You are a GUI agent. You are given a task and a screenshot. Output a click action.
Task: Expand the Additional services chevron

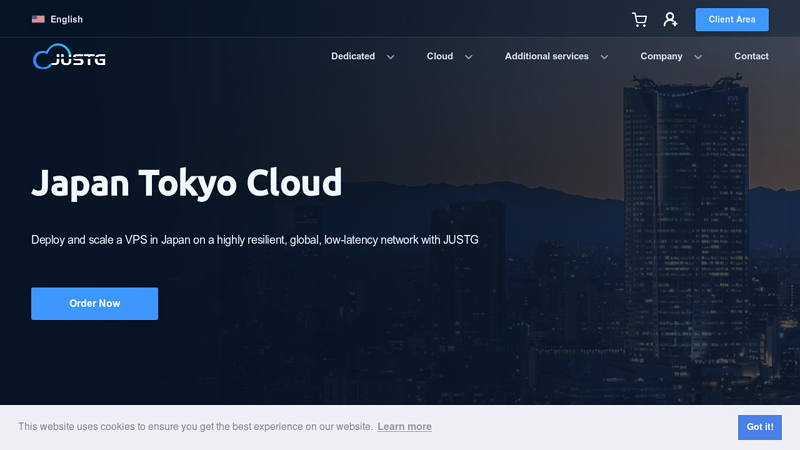604,57
